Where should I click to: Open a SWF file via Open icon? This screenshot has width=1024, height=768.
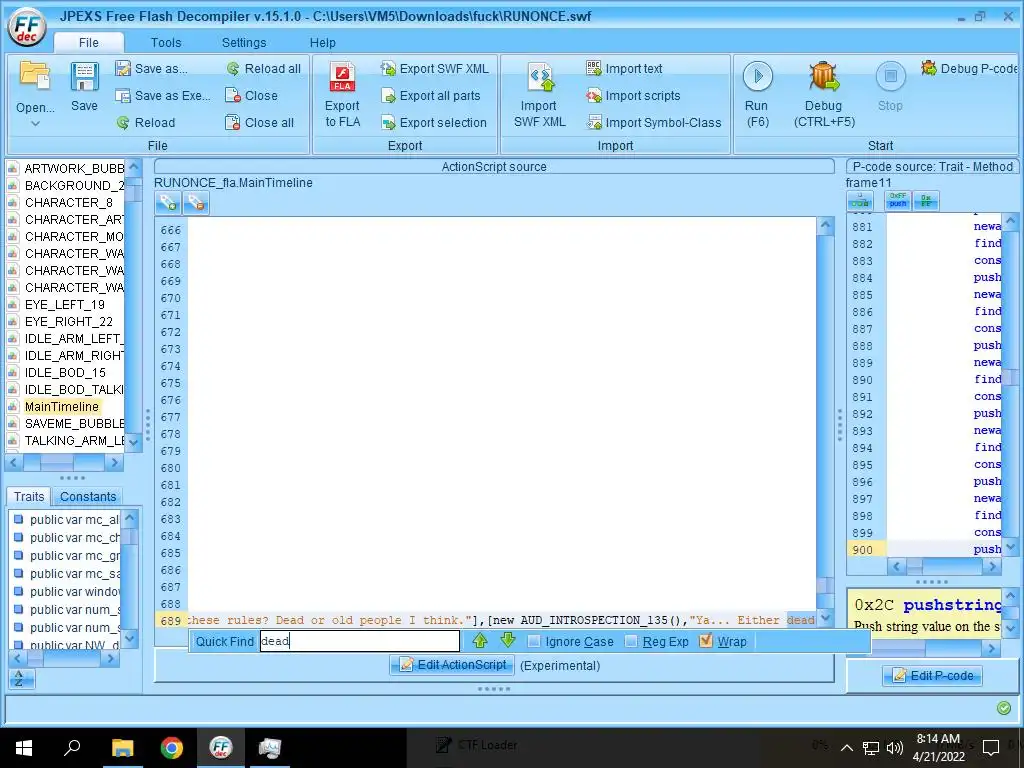[x=35, y=75]
